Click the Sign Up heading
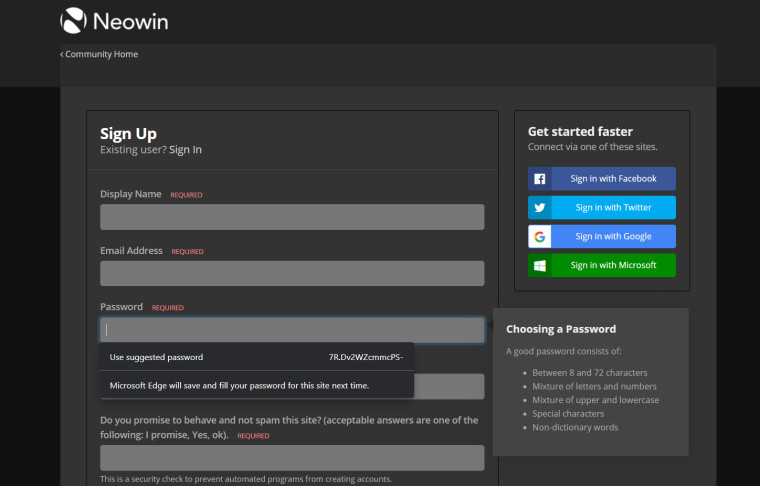This screenshot has height=486, width=760. pyautogui.click(x=128, y=134)
